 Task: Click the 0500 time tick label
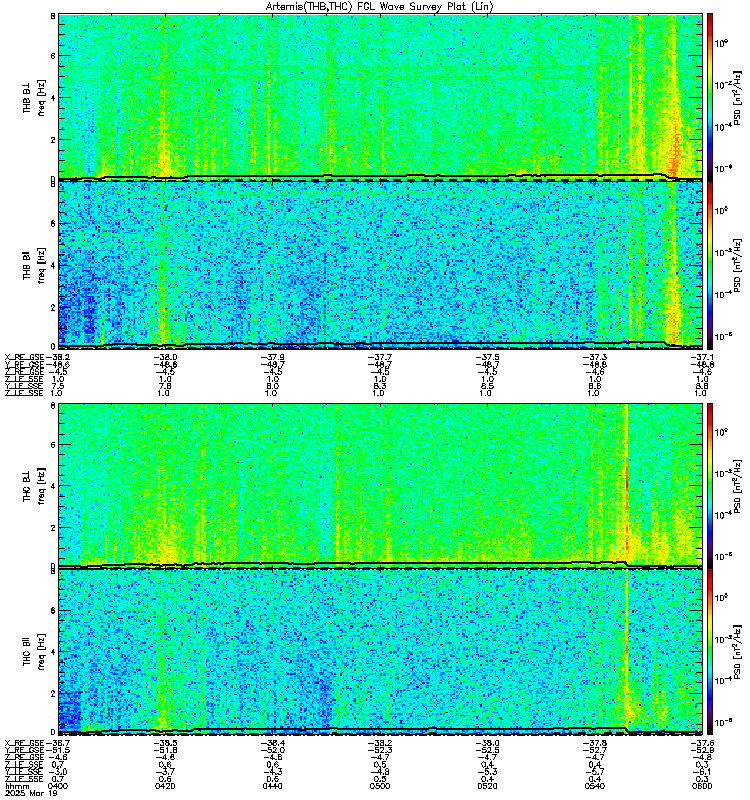coord(380,786)
